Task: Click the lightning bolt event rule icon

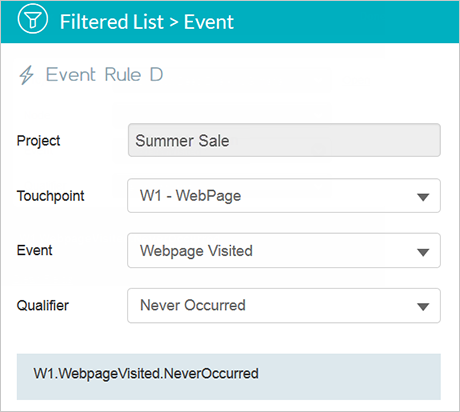Action: 26,75
